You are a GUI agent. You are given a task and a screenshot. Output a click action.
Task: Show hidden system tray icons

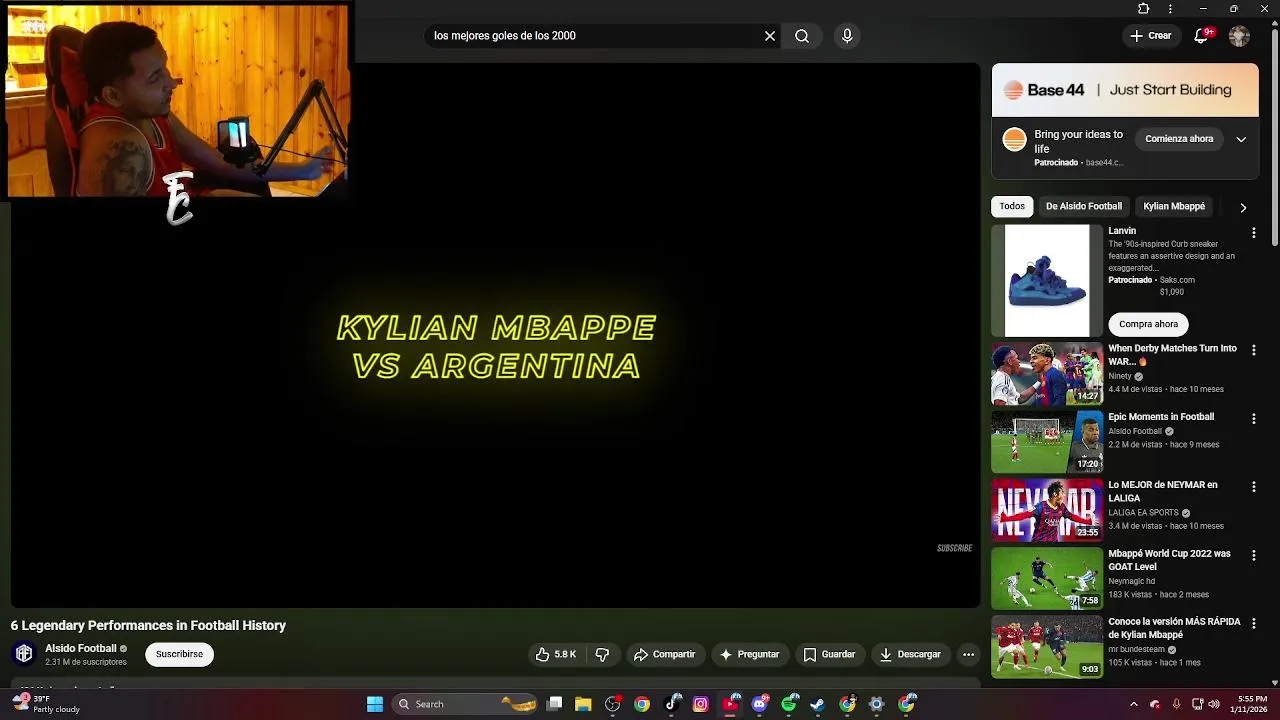pyautogui.click(x=1134, y=704)
